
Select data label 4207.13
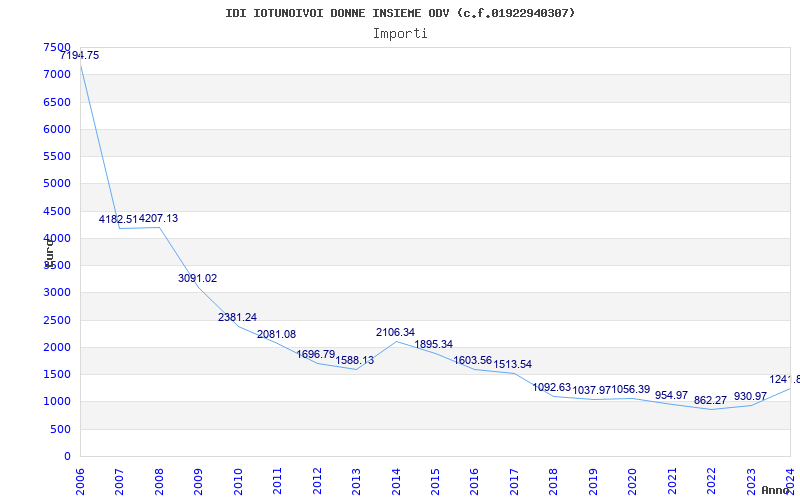pos(158,218)
